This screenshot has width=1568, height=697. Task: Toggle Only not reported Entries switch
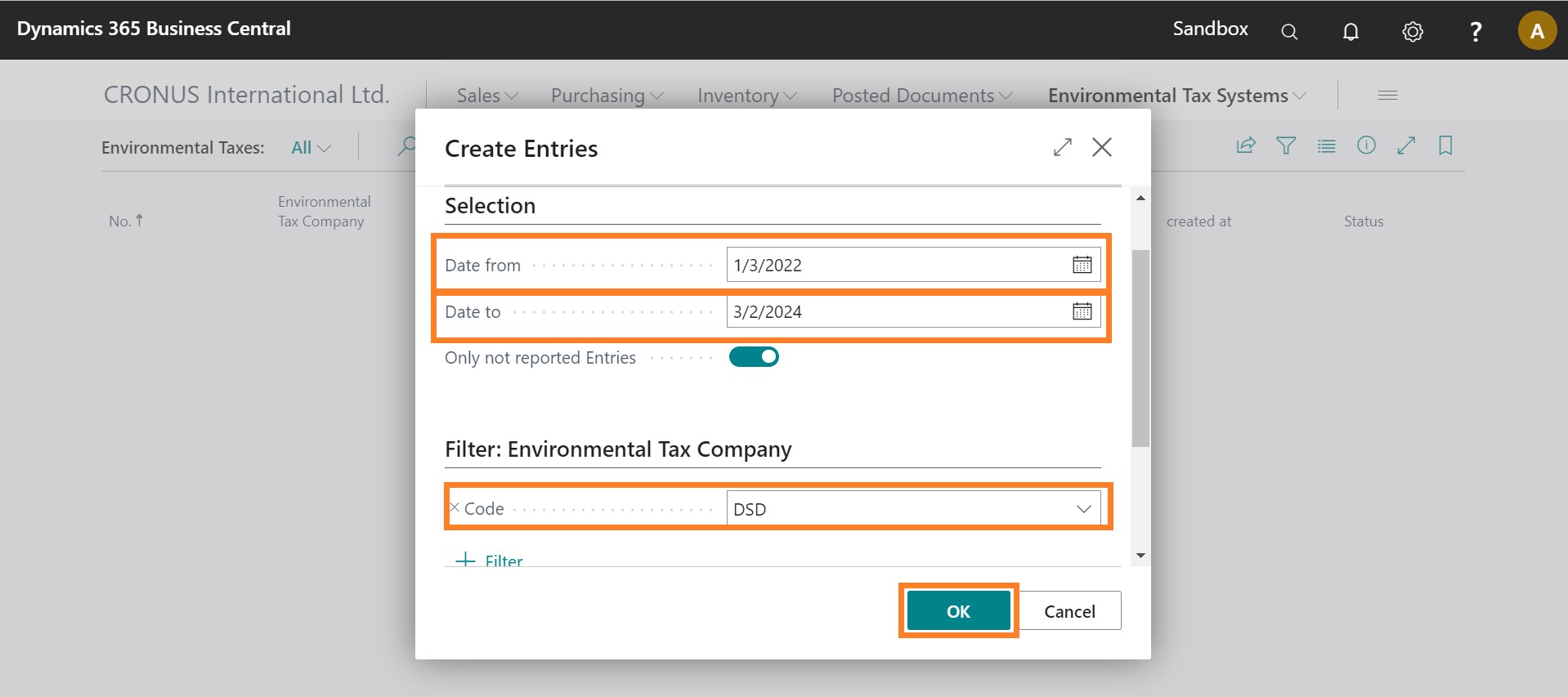(x=754, y=357)
